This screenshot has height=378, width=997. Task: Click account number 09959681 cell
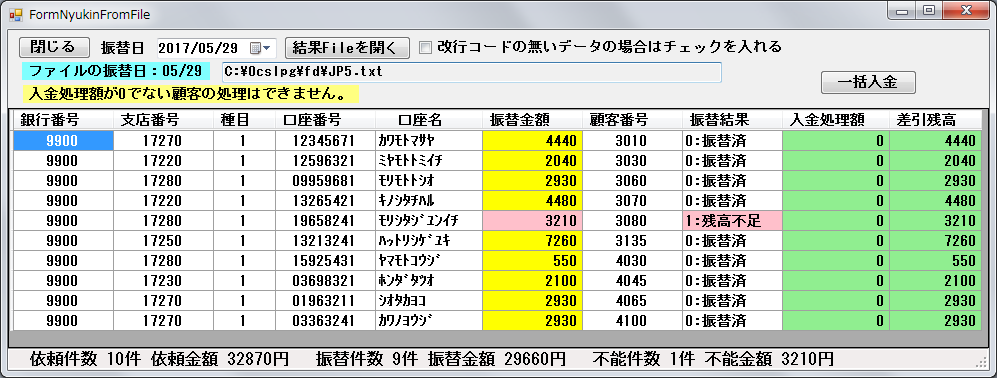[326, 181]
